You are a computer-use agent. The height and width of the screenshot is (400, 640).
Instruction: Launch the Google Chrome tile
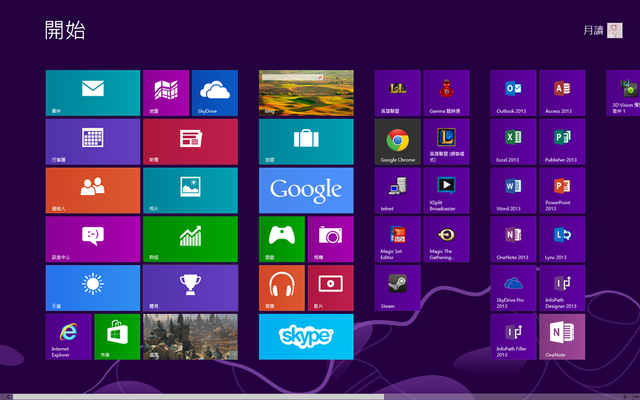pyautogui.click(x=398, y=142)
